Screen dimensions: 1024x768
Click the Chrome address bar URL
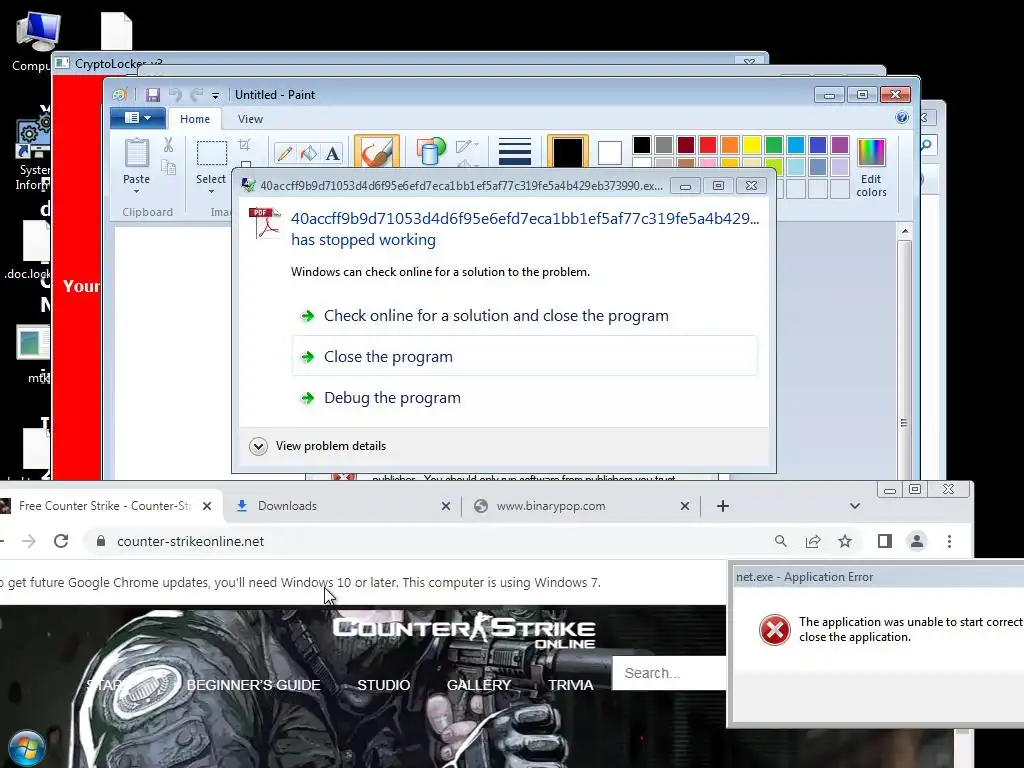(191, 541)
